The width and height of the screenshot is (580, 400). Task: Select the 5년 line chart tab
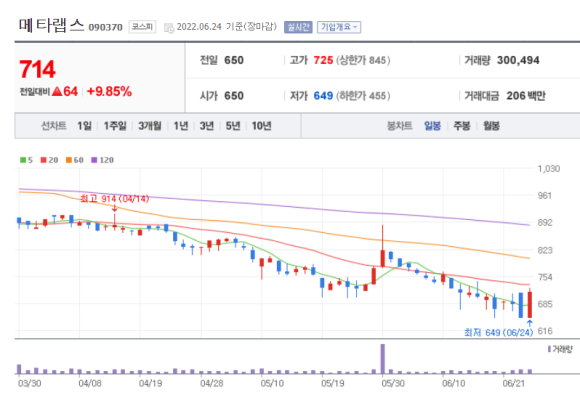[x=233, y=126]
